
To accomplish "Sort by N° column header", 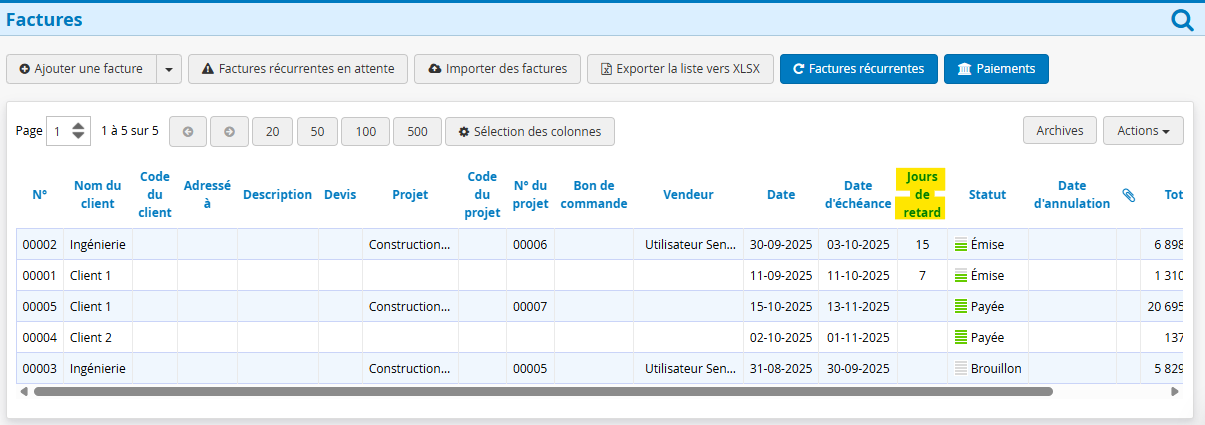I will point(40,195).
